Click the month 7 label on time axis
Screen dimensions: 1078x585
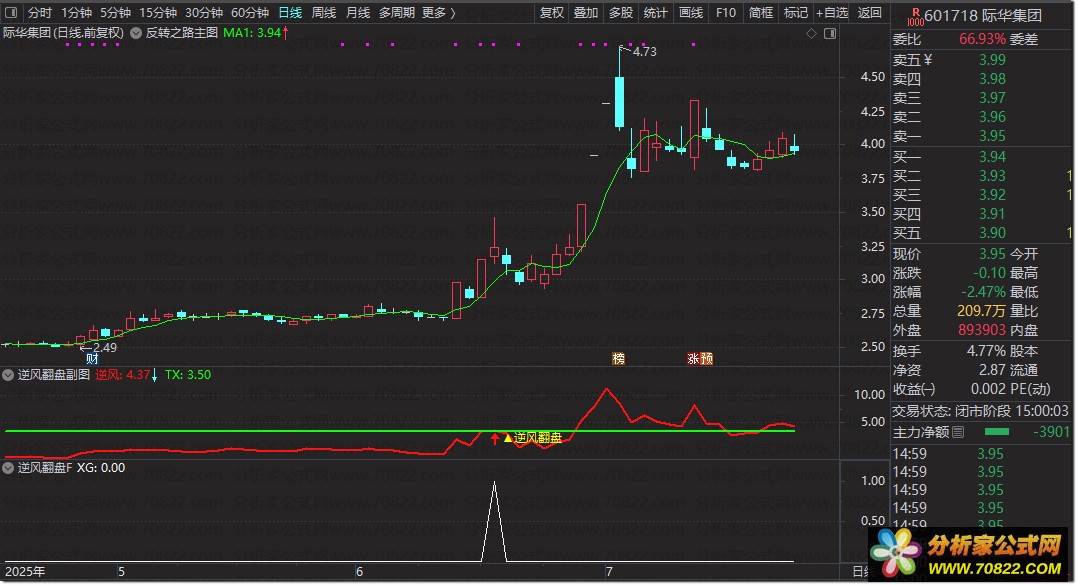608,571
